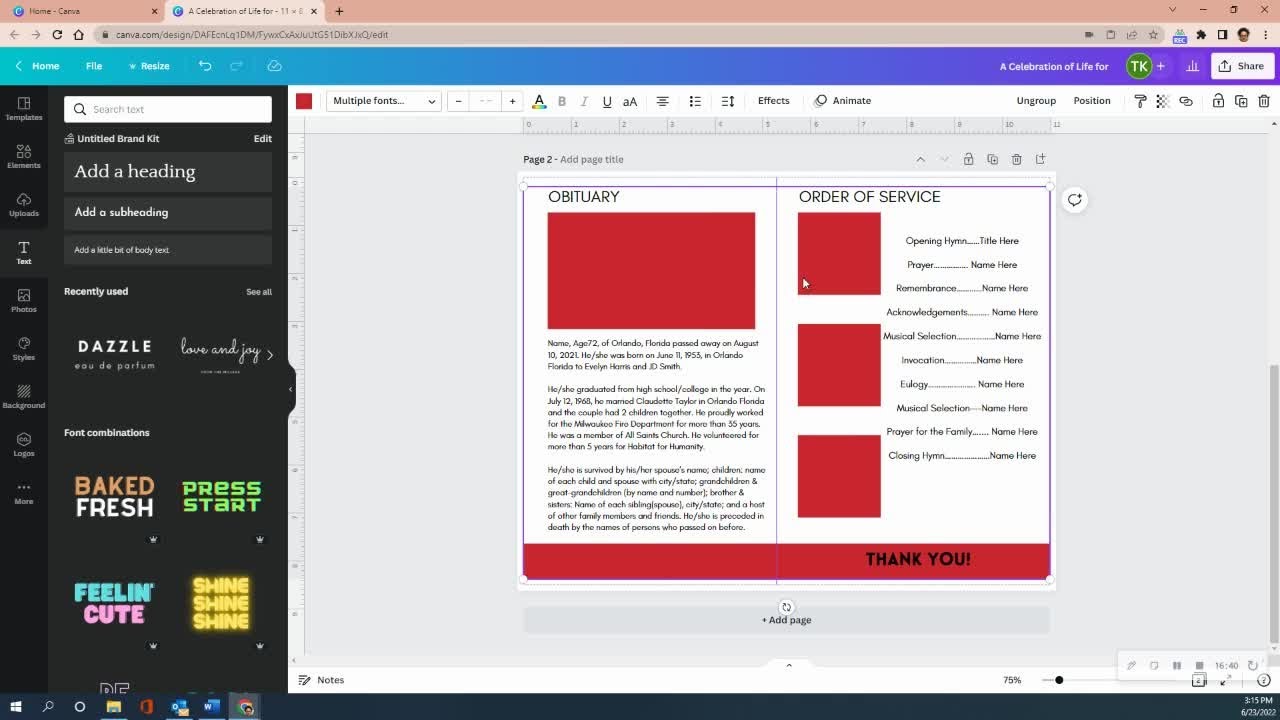Open line spacing settings
Screen dimensions: 1280x720
coord(728,101)
